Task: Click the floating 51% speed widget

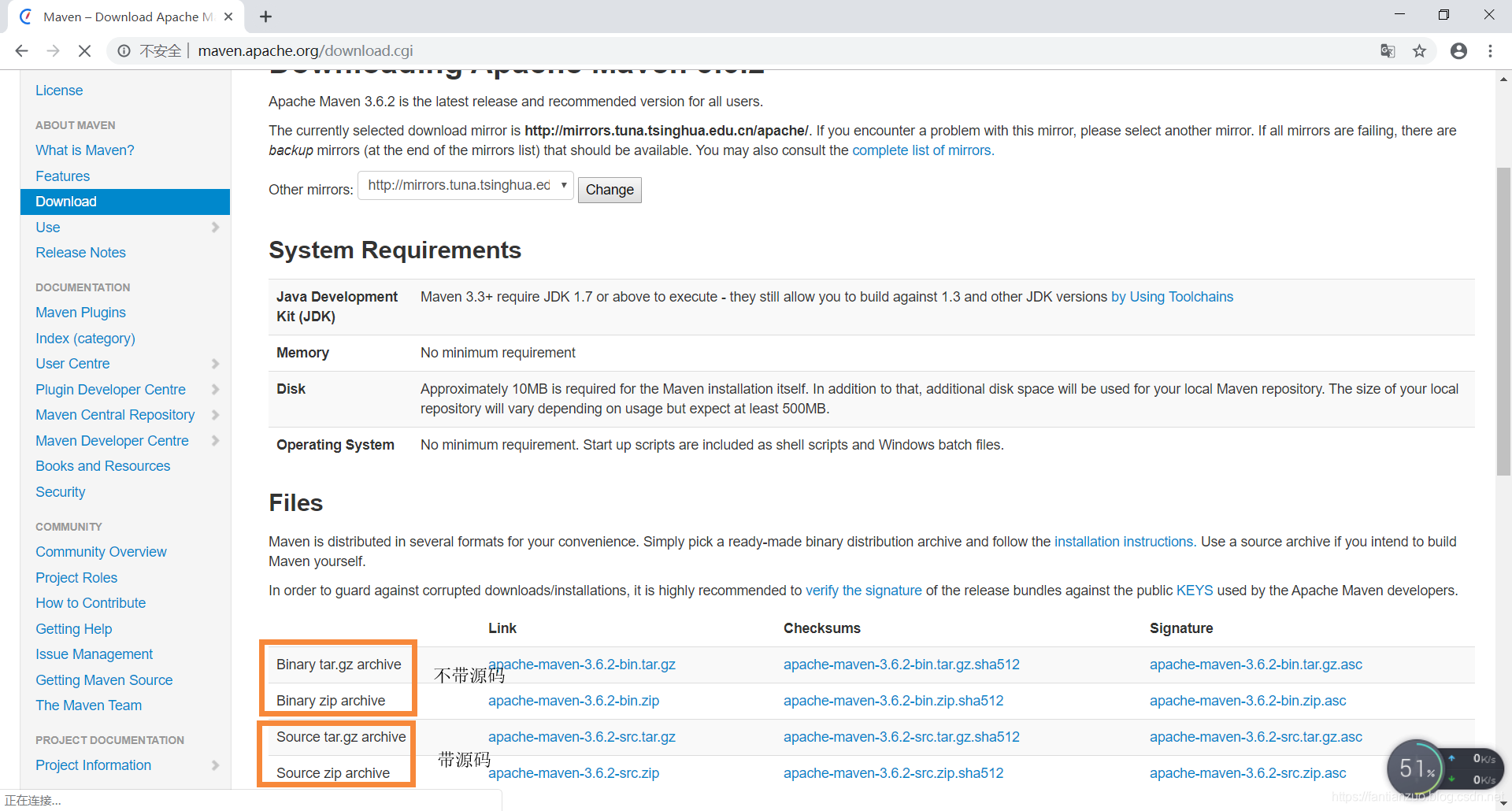Action: [x=1445, y=768]
